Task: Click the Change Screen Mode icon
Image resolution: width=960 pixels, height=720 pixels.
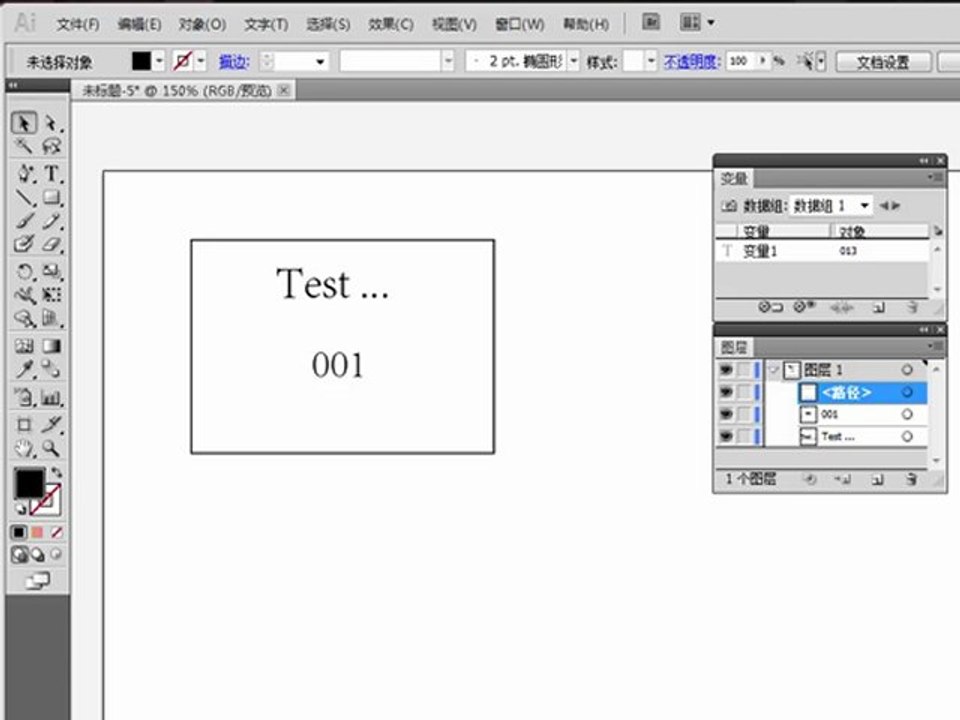Action: (38, 580)
